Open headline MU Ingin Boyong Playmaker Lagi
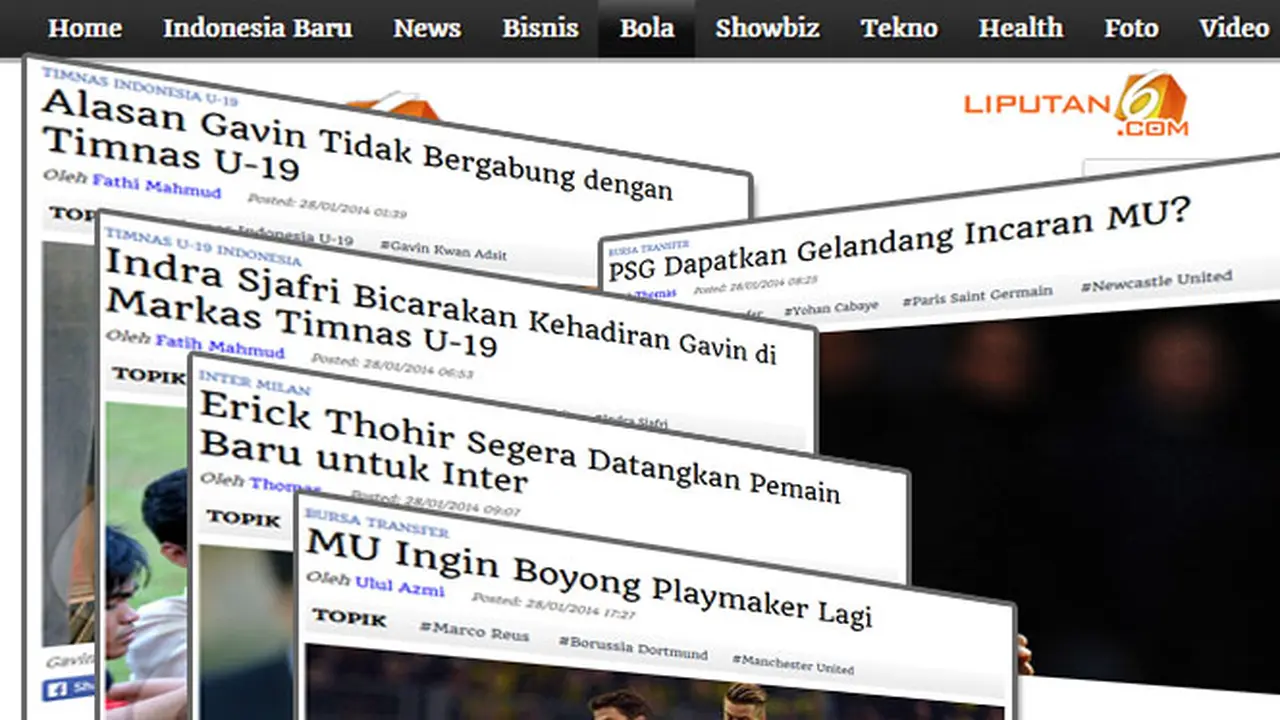This screenshot has width=1280, height=720. click(x=589, y=579)
